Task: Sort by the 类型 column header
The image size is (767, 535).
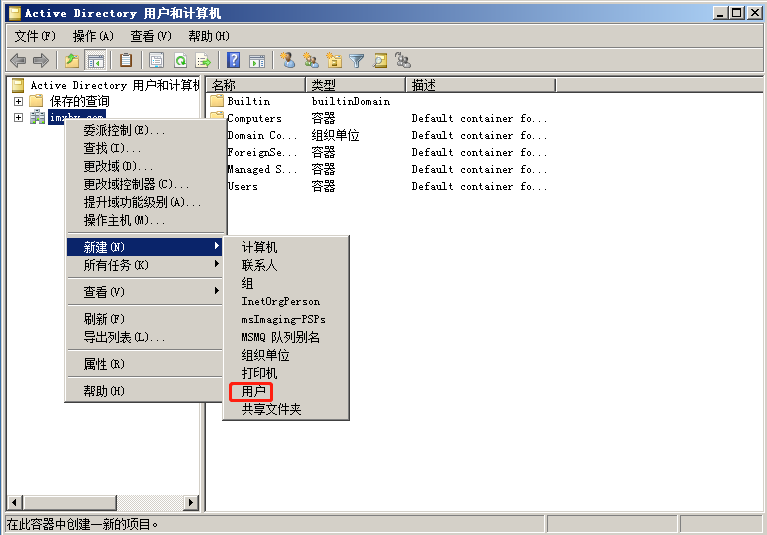Action: coord(356,85)
